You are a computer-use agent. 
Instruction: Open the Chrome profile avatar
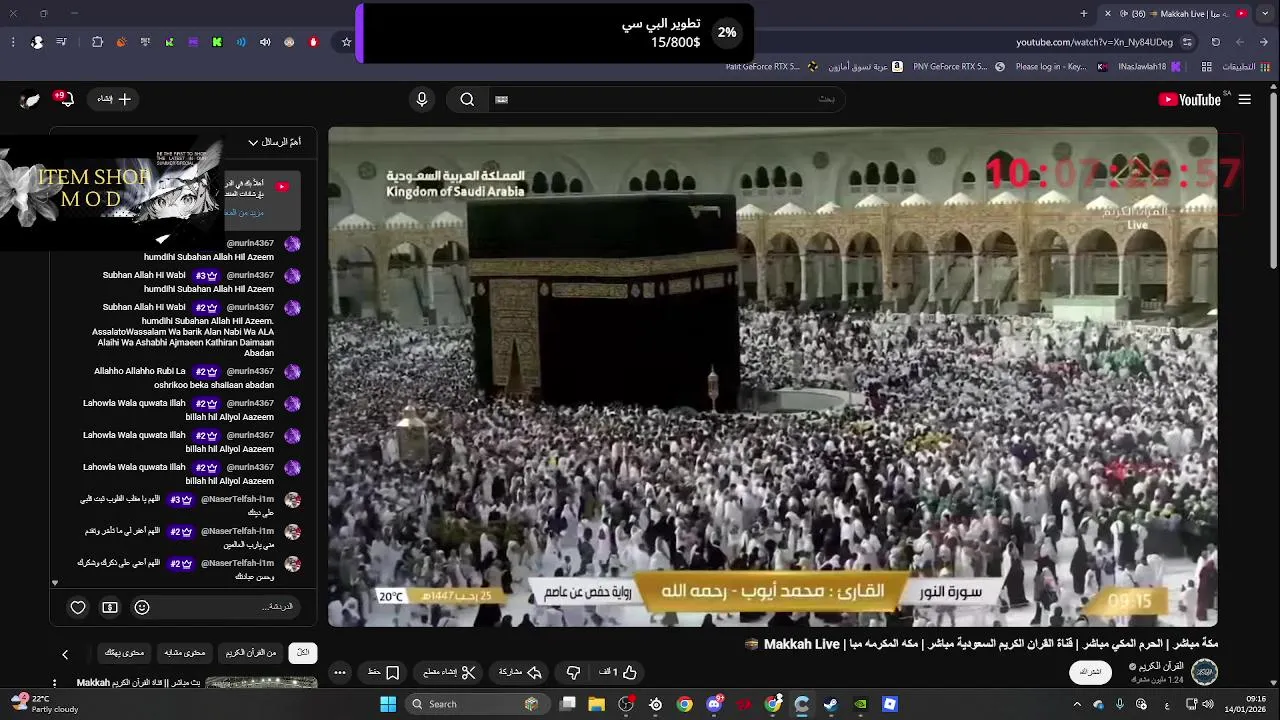37,42
